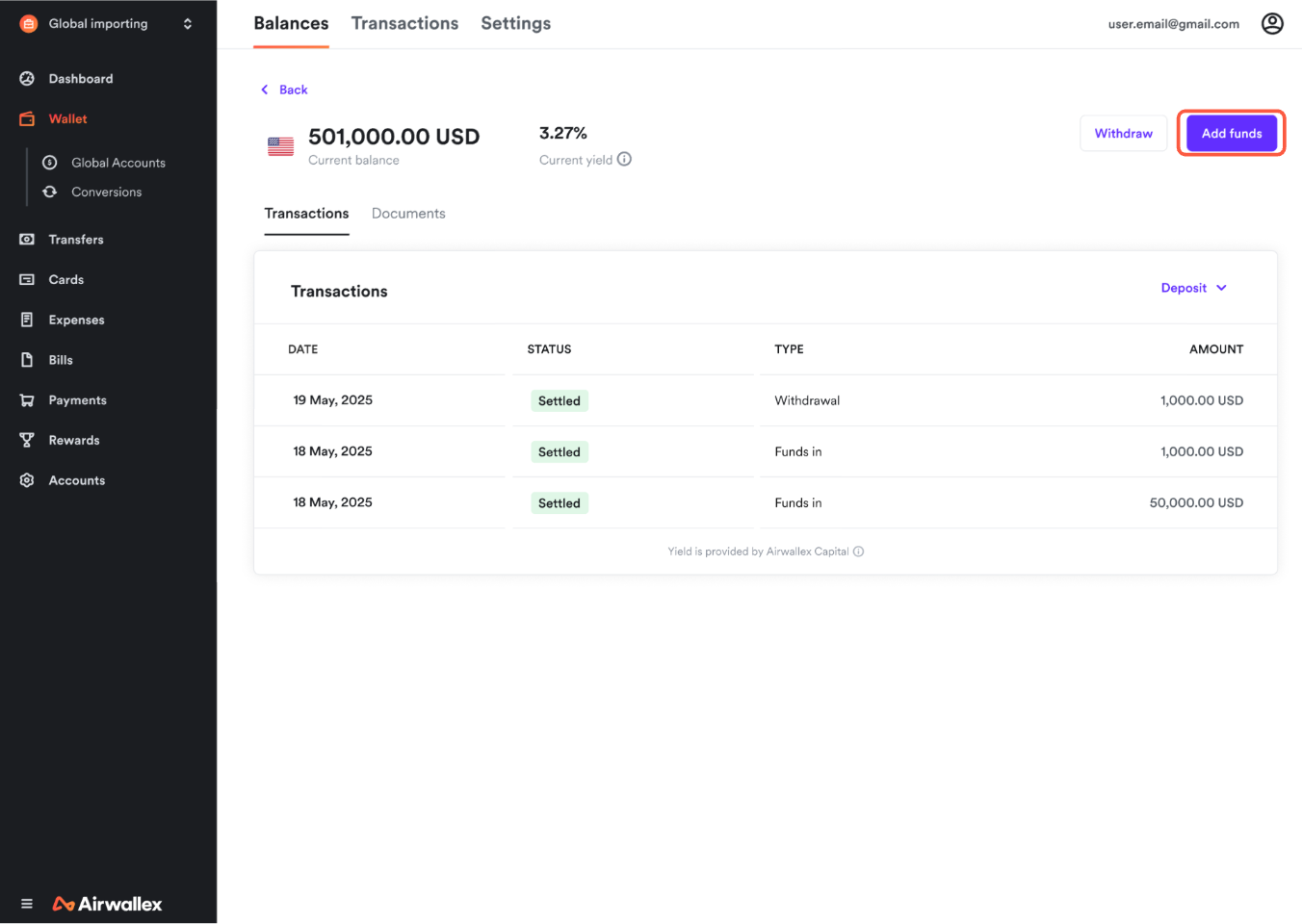Click the hamburger menu icon at bottom left
Screen dimensions: 1302x924
[x=27, y=904]
